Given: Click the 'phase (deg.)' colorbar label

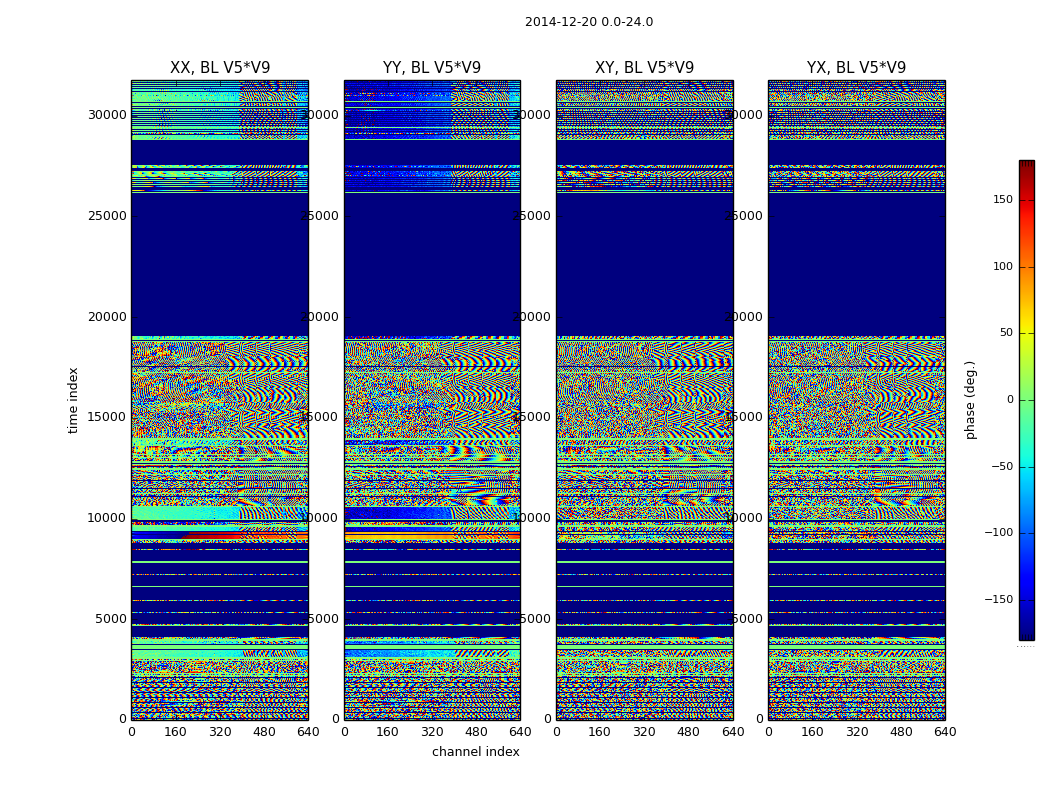Looking at the screenshot, I should (x=970, y=400).
